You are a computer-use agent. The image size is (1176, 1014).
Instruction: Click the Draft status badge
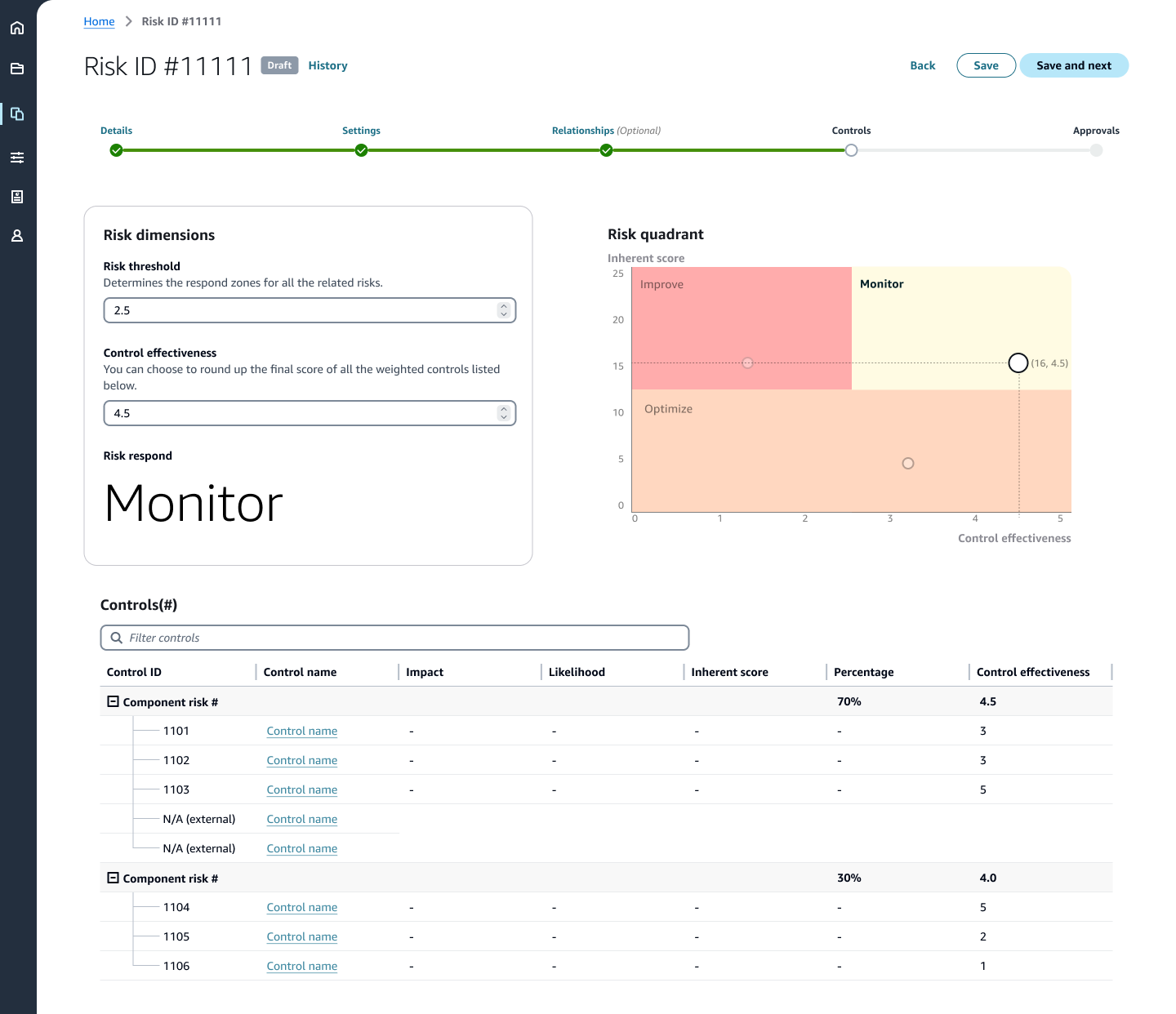tap(279, 65)
